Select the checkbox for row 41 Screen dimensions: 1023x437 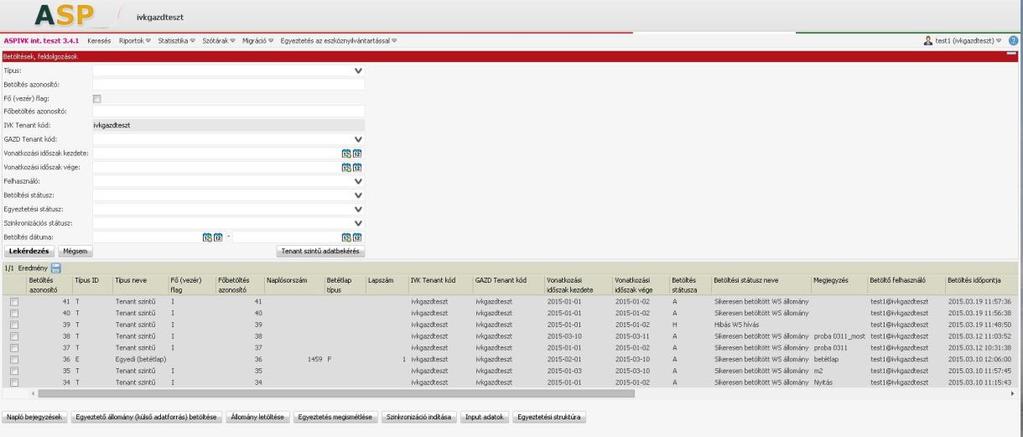(x=14, y=302)
